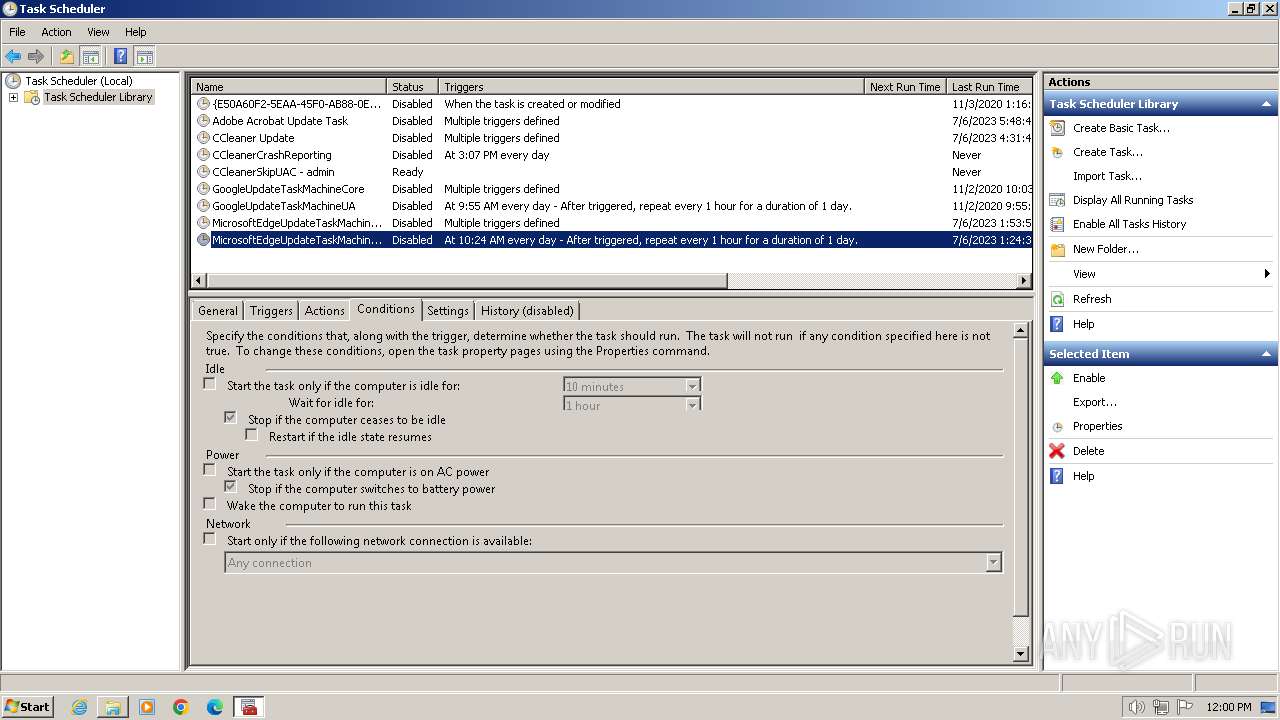Switch to the Actions tab
Screen dimensions: 1280x720
click(324, 311)
